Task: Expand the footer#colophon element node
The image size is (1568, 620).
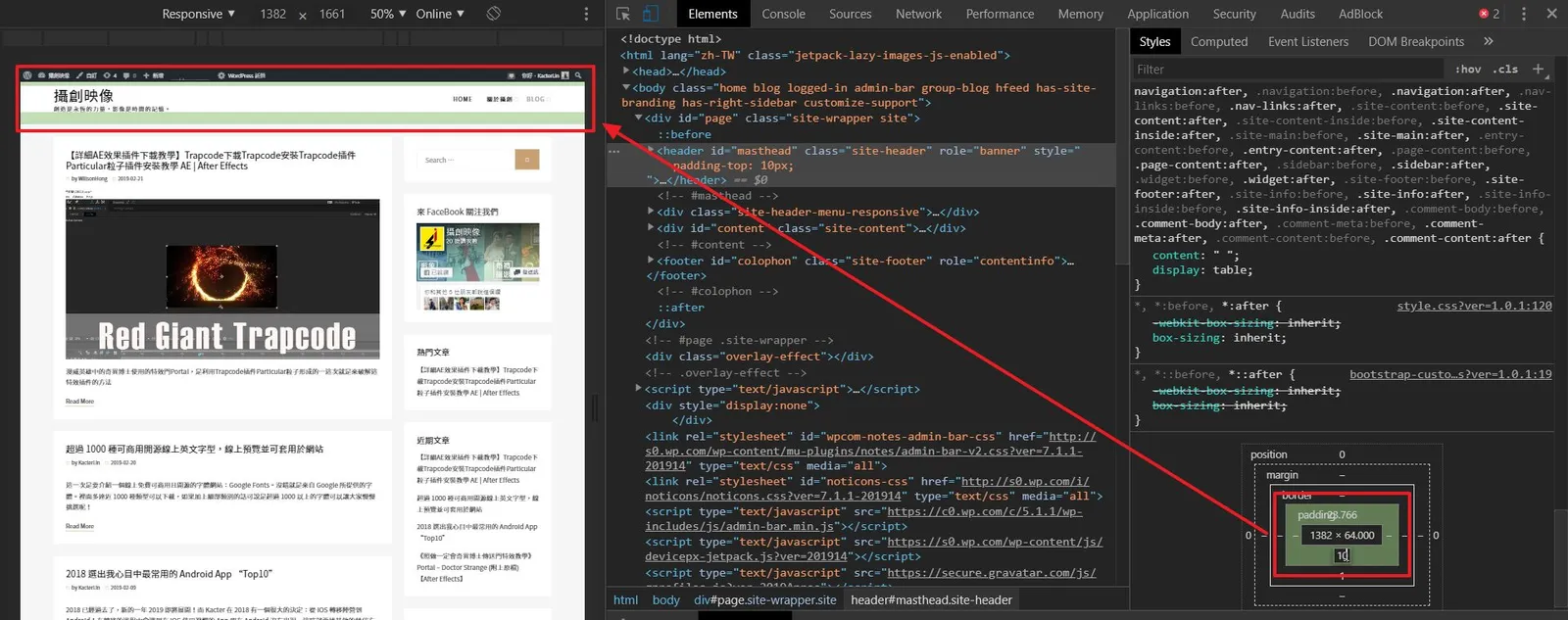Action: click(650, 261)
